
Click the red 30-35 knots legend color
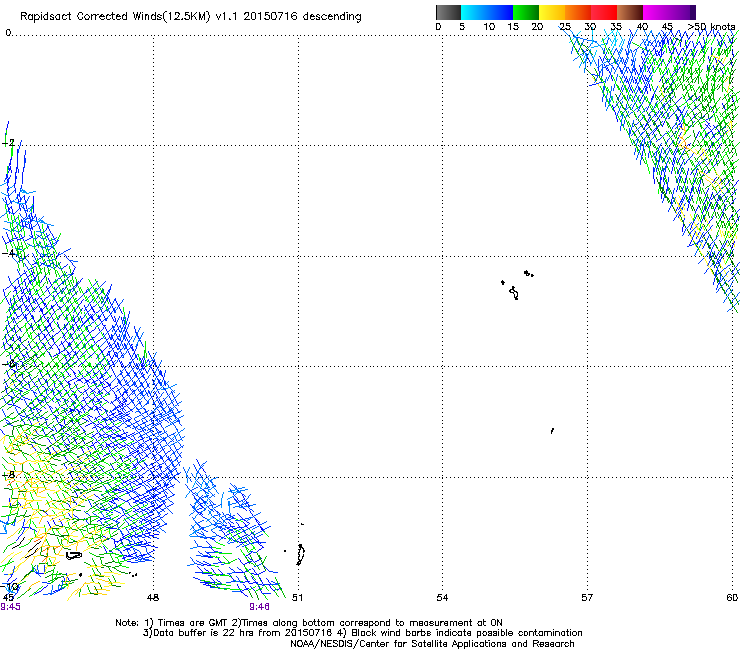click(604, 12)
